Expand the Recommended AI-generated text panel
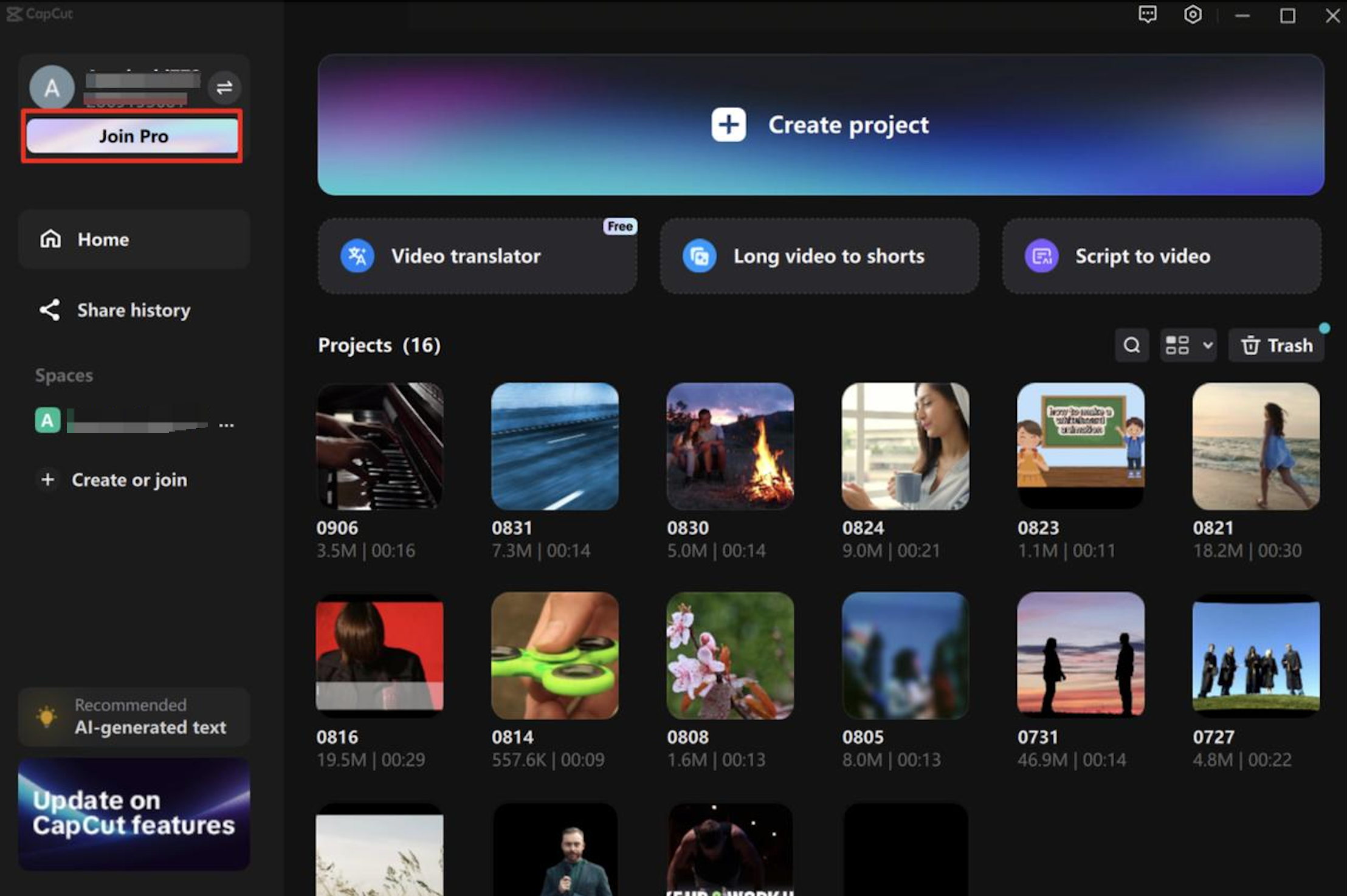The height and width of the screenshot is (896, 1347). coord(134,717)
